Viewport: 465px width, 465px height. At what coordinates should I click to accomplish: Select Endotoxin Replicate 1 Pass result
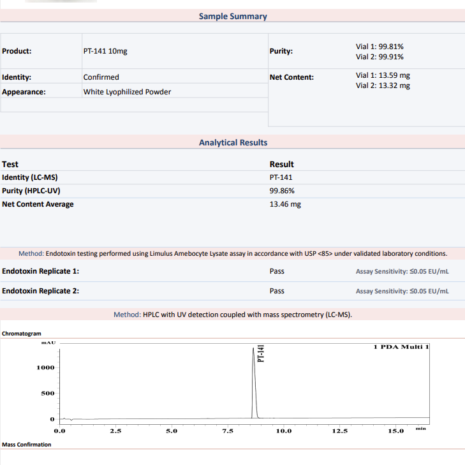277,271
